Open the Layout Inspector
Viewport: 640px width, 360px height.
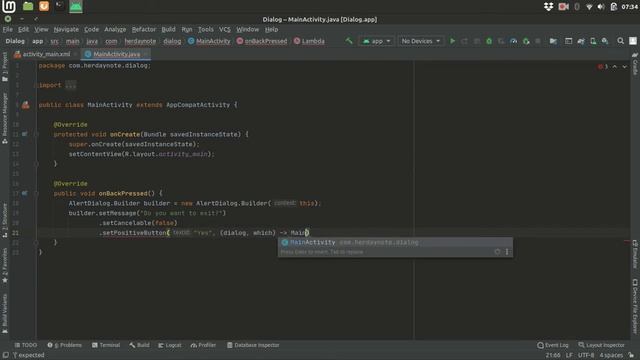pyautogui.click(x=602, y=345)
